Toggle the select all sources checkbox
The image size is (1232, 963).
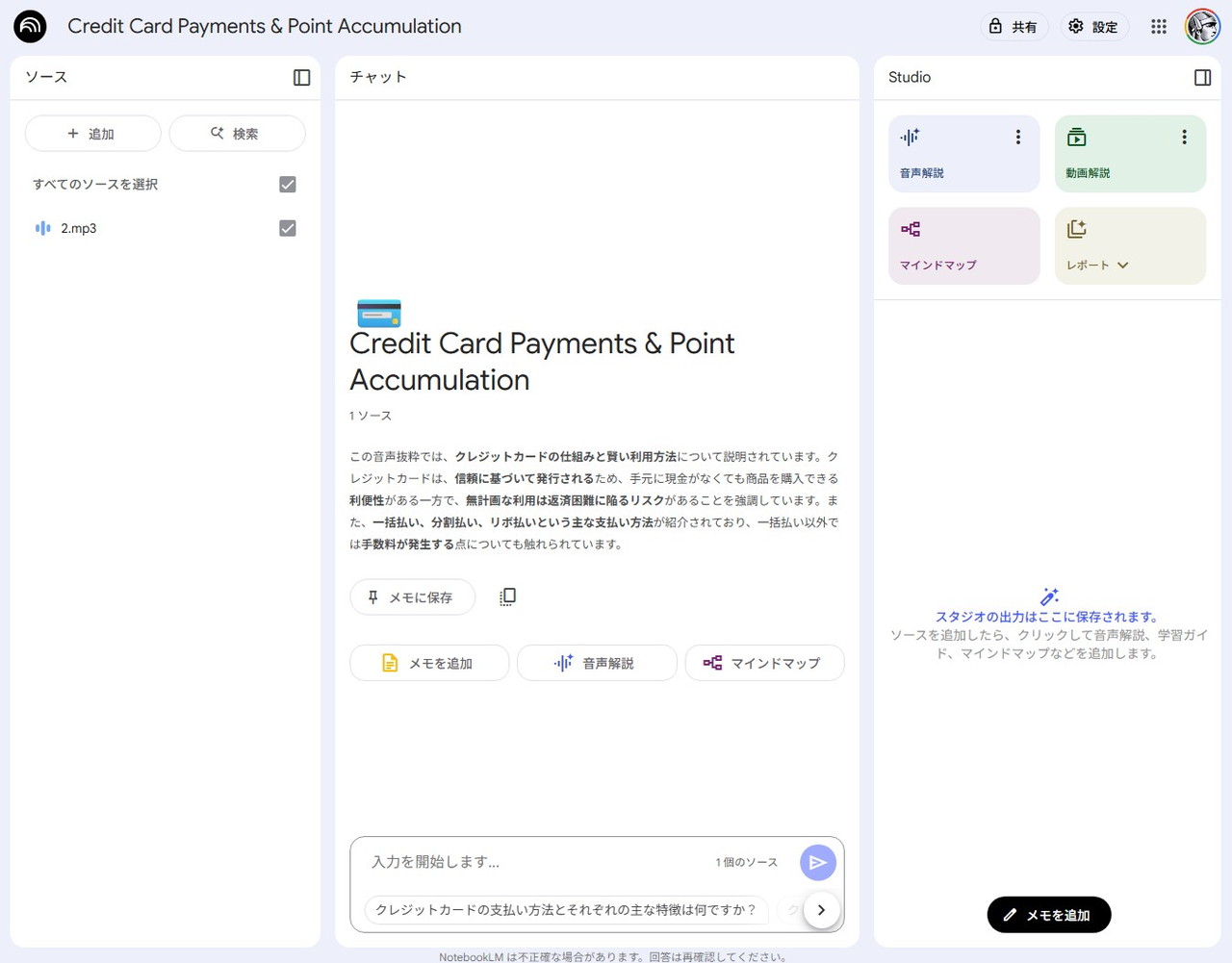(x=287, y=185)
